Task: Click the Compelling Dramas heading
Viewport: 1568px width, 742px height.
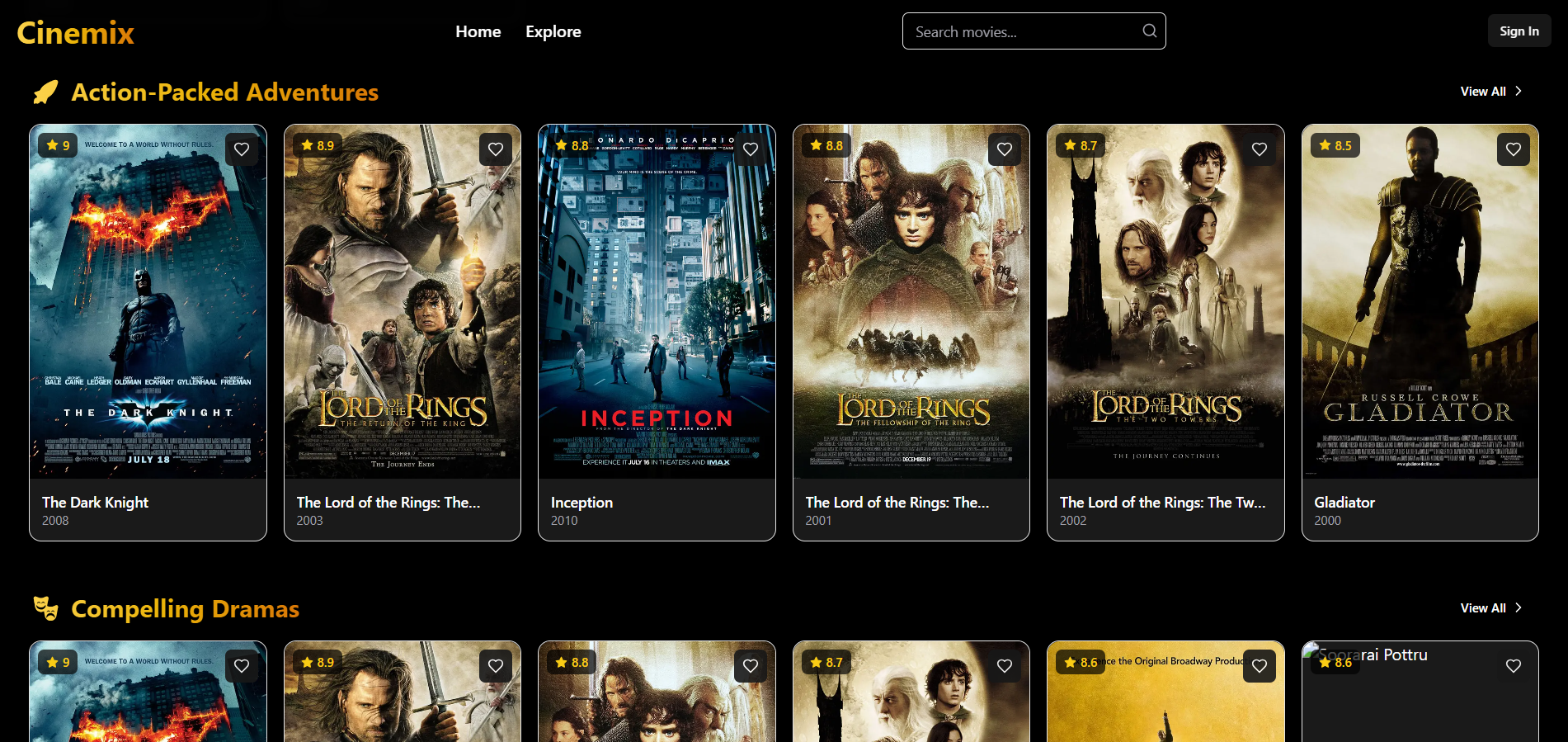Action: point(185,609)
